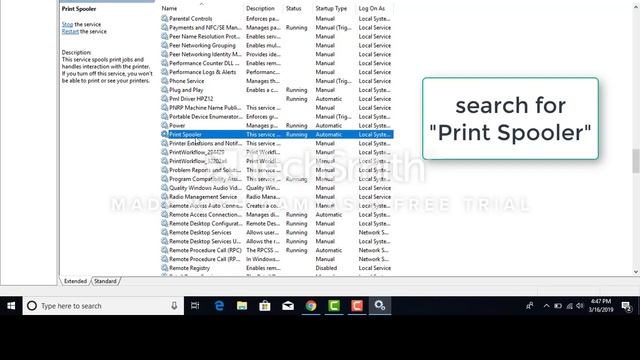This screenshot has height=360, width=640.
Task: Click the Printer Extensions and Notifications row
Action: click(277, 143)
